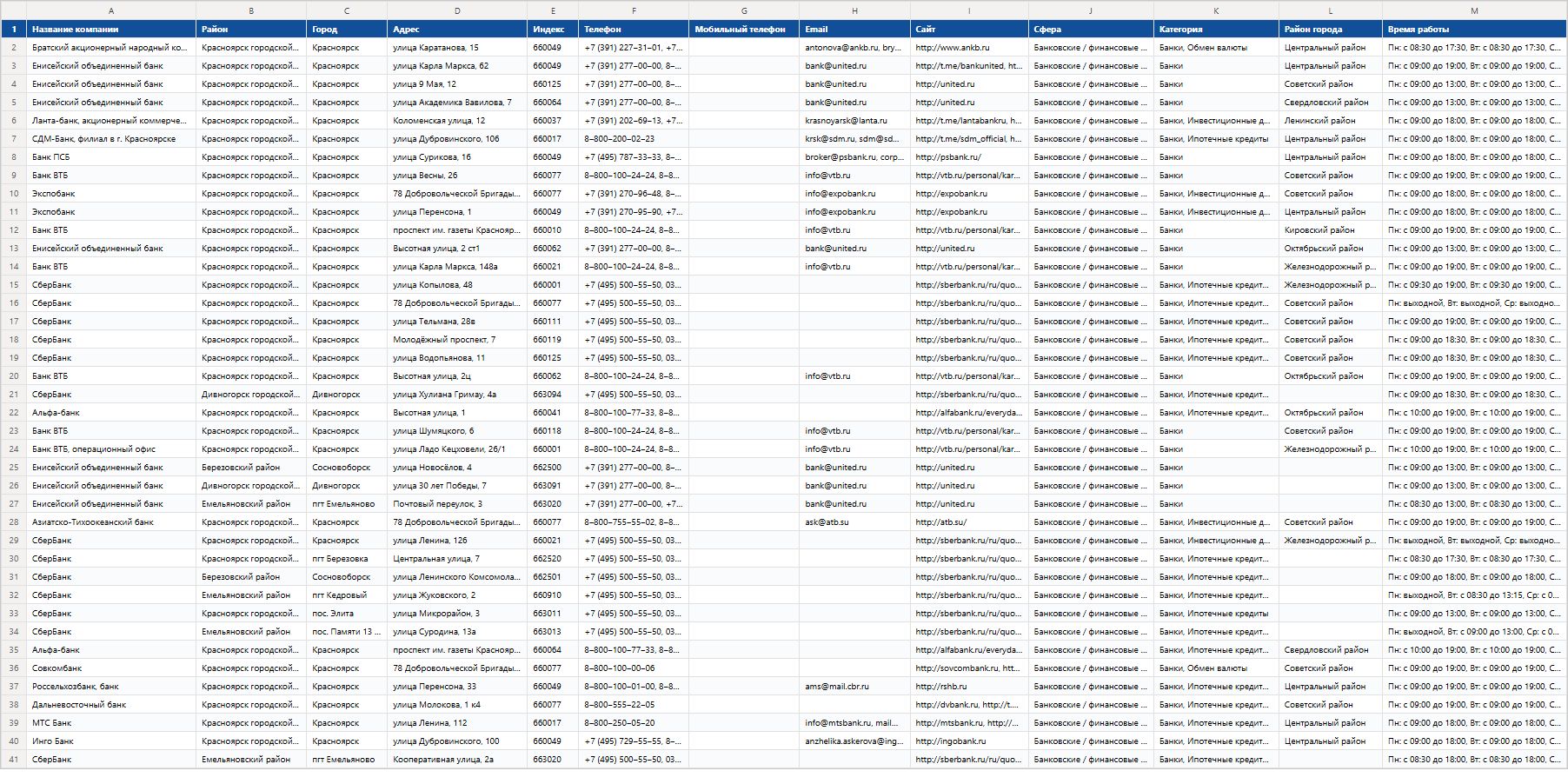Image resolution: width=1568 pixels, height=784 pixels.
Task: Click phone cell '8-800-200-02-23'
Action: (634, 139)
